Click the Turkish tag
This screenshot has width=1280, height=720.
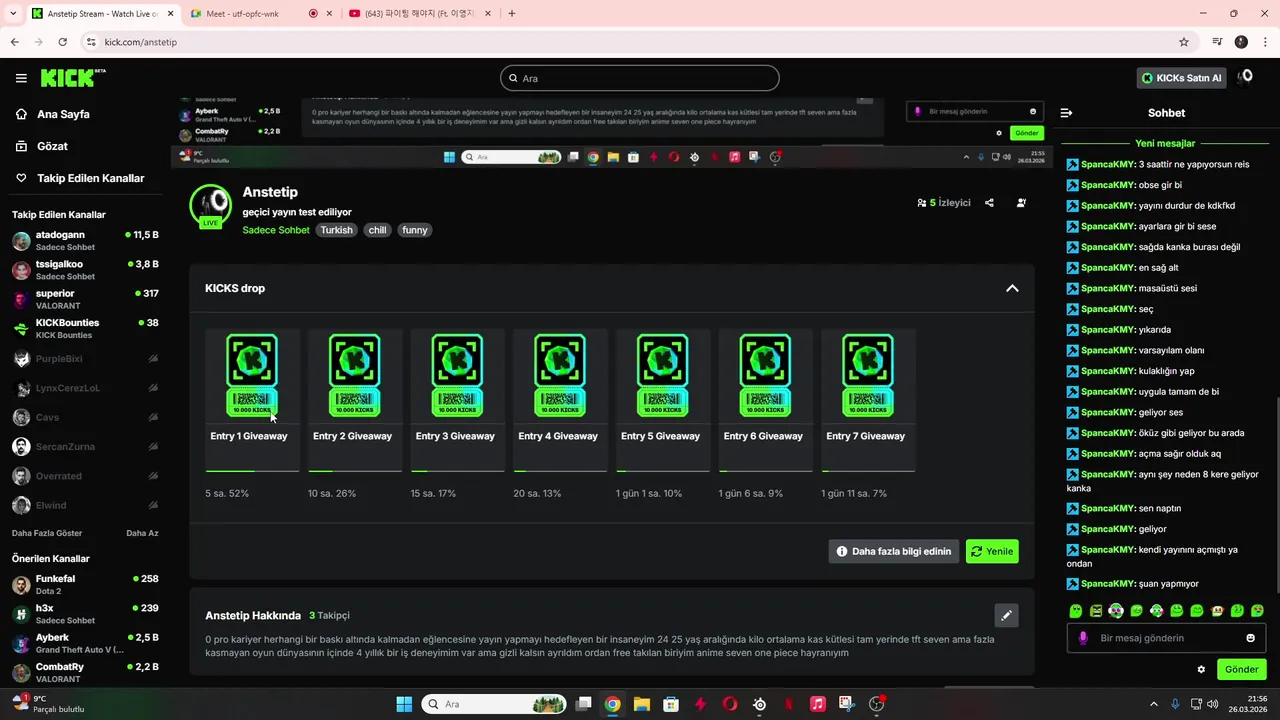click(336, 230)
